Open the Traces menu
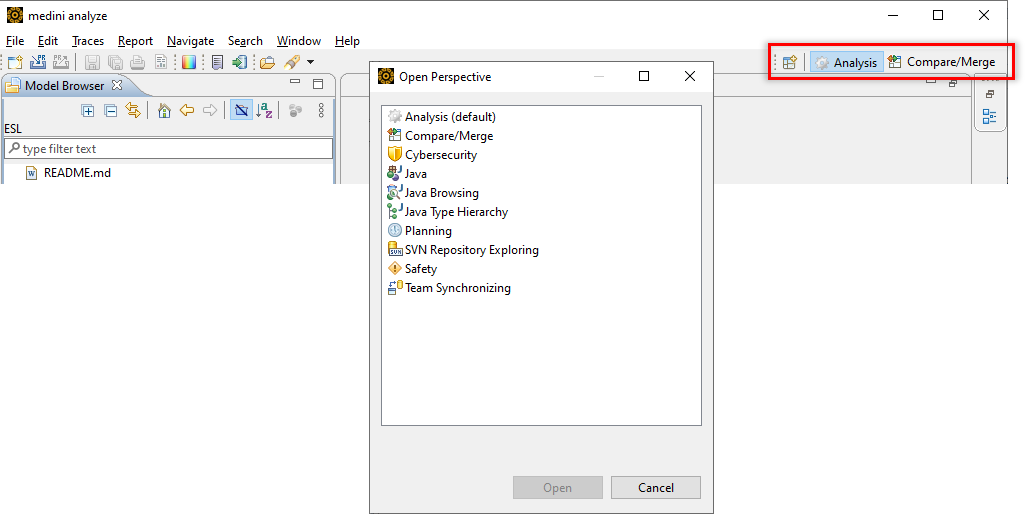The width and height of the screenshot is (1025, 514). [88, 41]
